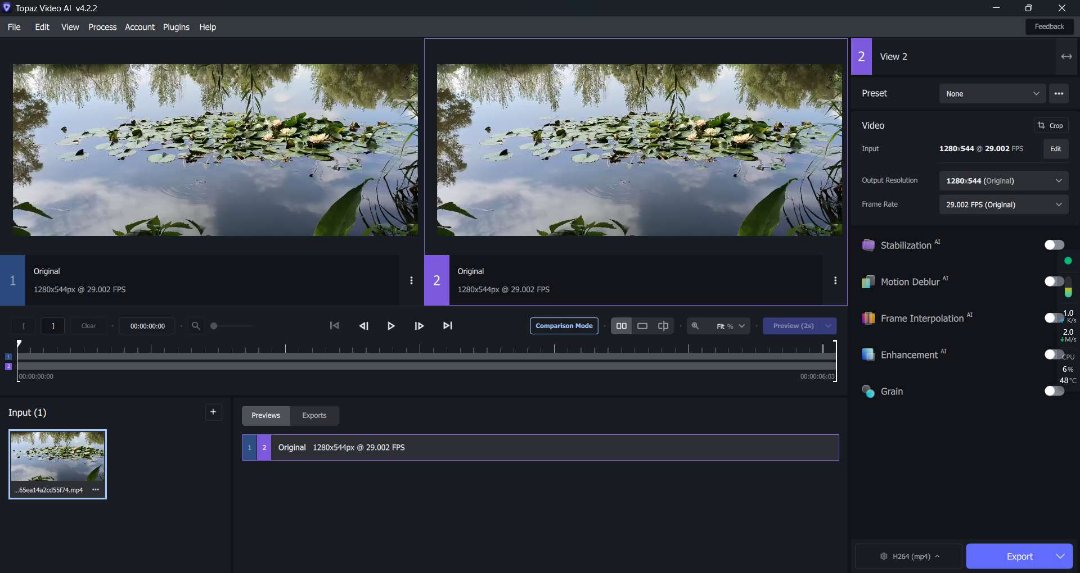Jump to the last frame
This screenshot has height=573, width=1080.
447,326
